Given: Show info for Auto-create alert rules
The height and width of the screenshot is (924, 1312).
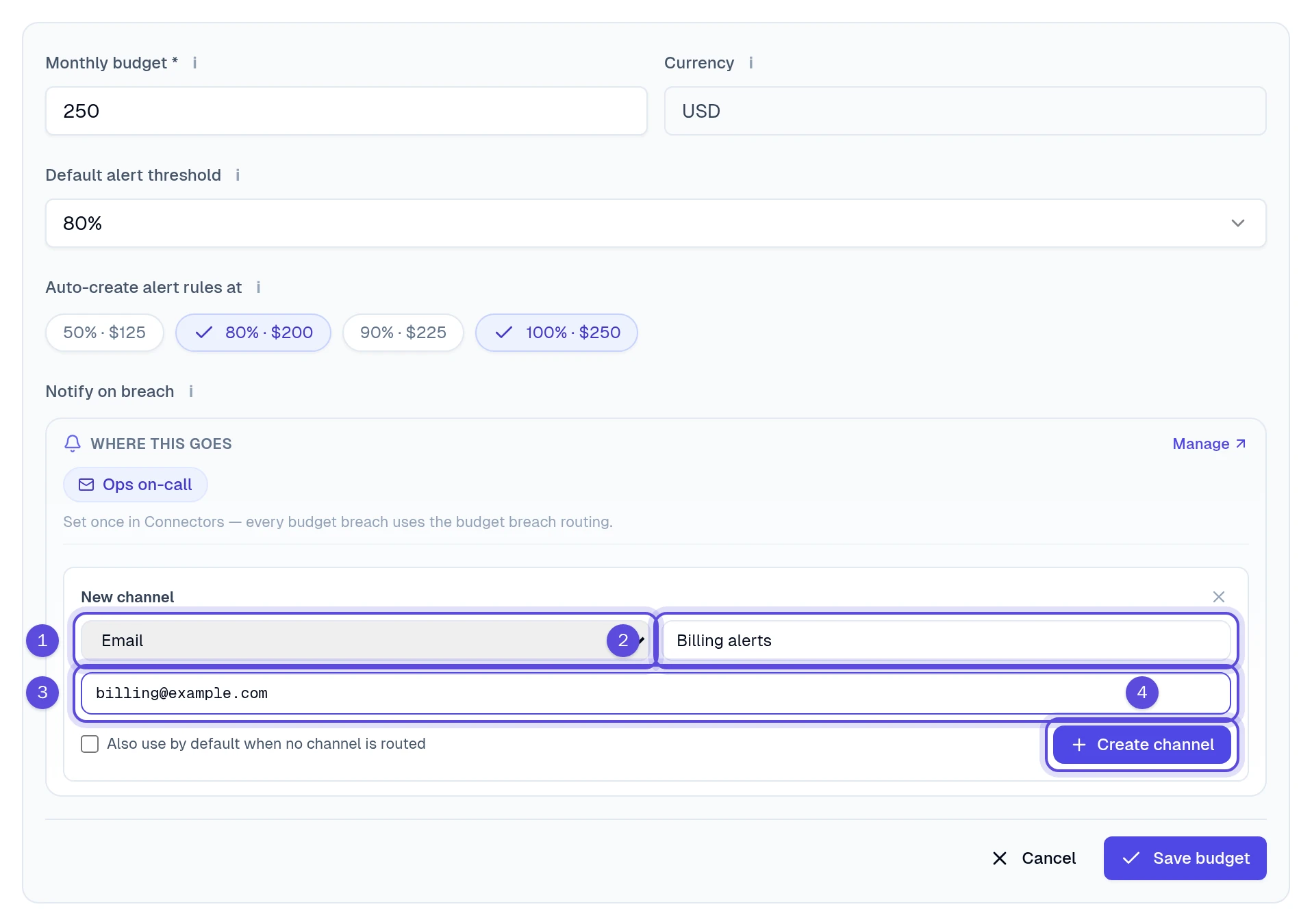Looking at the screenshot, I should [258, 287].
